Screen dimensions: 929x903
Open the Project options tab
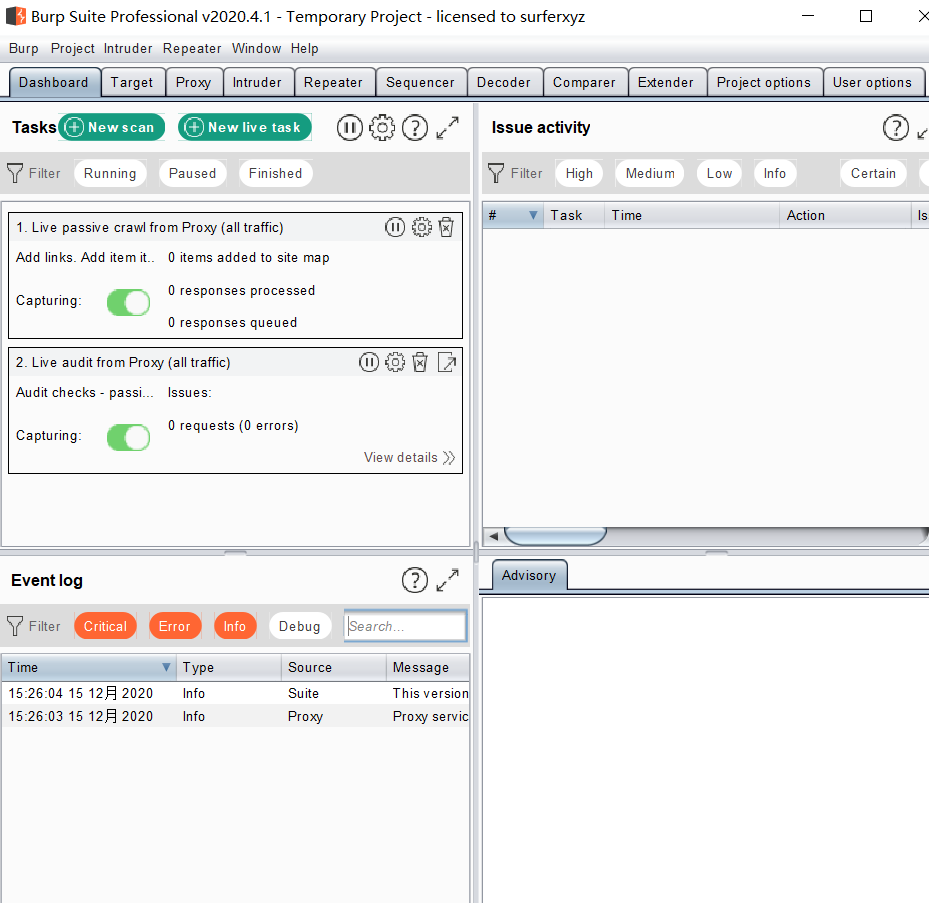[x=764, y=82]
